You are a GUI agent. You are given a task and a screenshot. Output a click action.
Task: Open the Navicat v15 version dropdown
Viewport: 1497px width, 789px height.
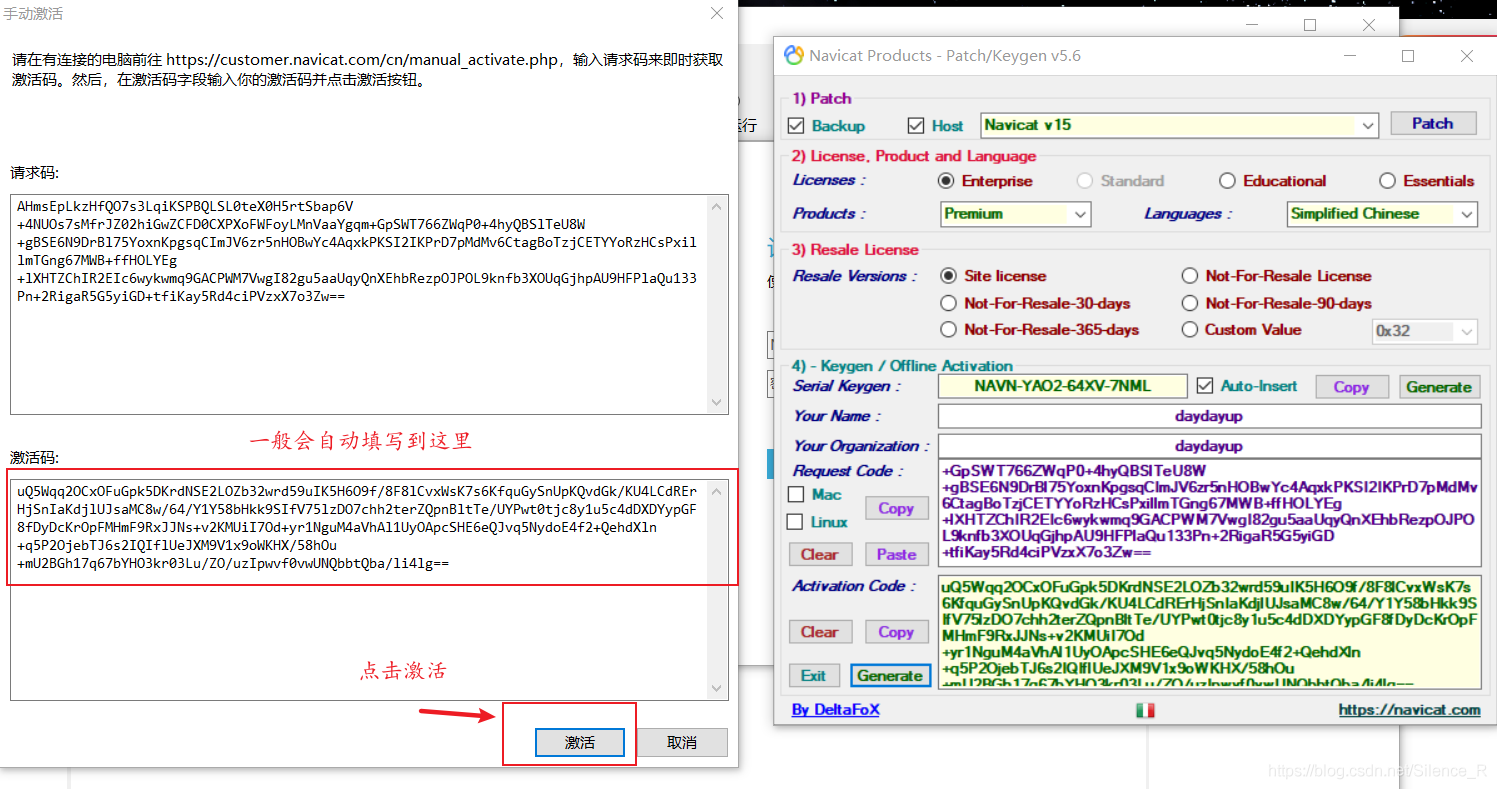click(x=1368, y=126)
